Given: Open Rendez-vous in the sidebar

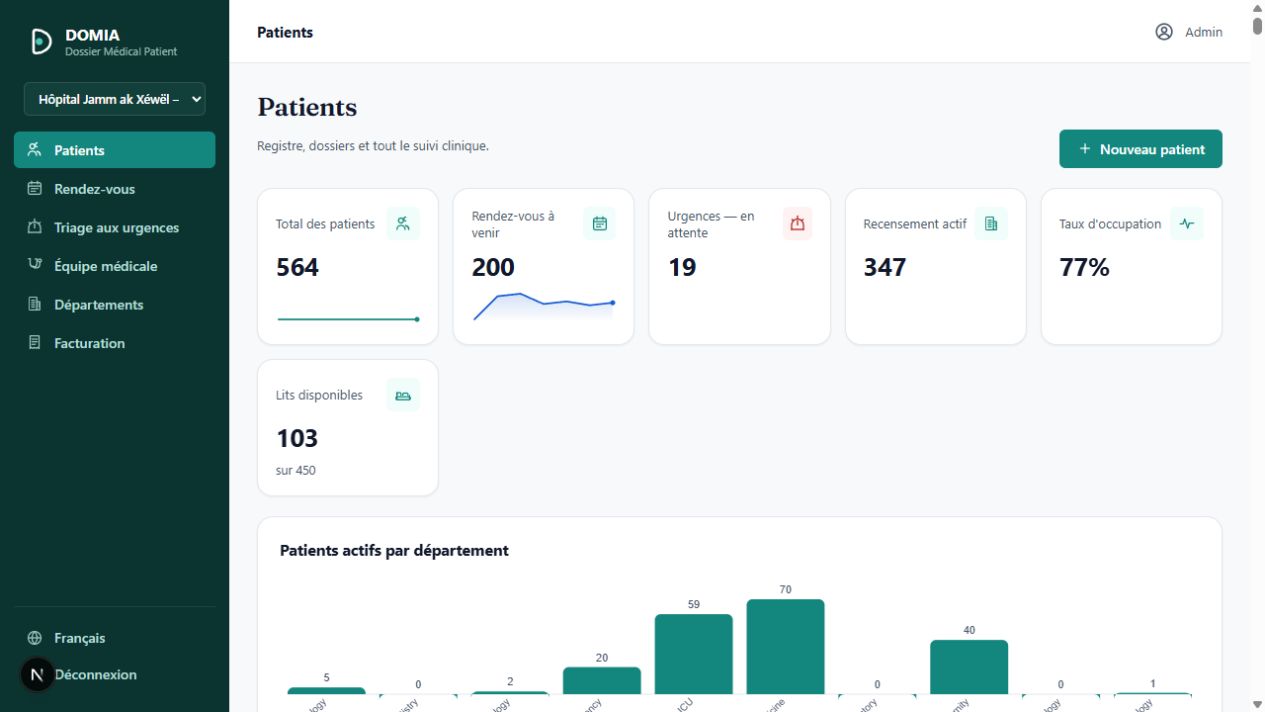Looking at the screenshot, I should (x=115, y=189).
